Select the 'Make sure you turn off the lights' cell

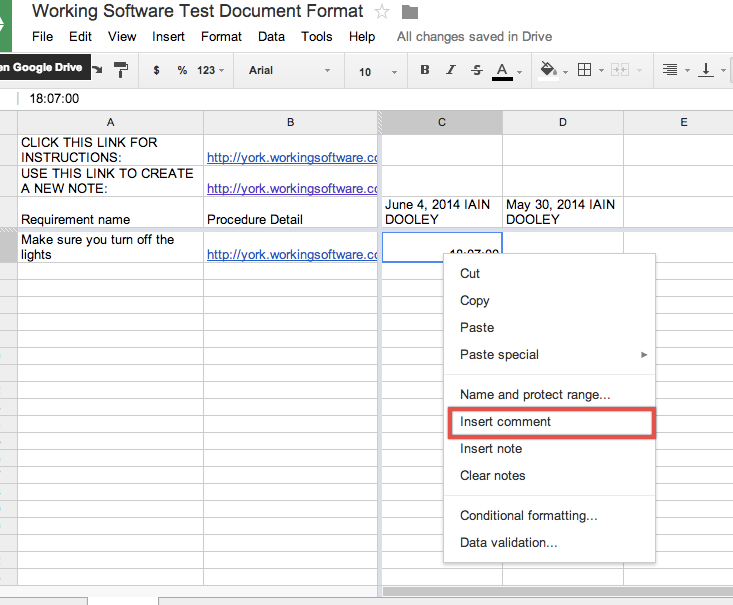click(x=110, y=247)
